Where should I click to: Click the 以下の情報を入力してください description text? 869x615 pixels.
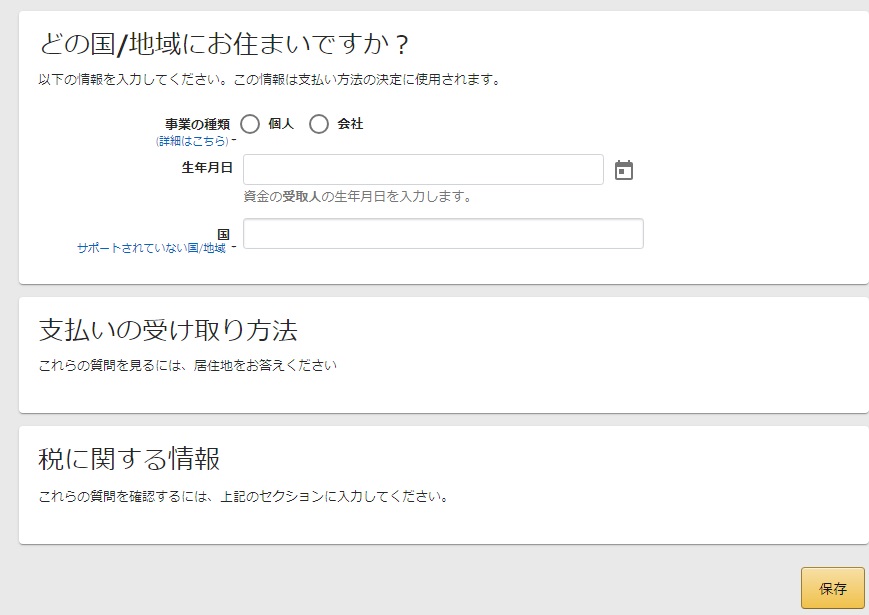pos(269,80)
